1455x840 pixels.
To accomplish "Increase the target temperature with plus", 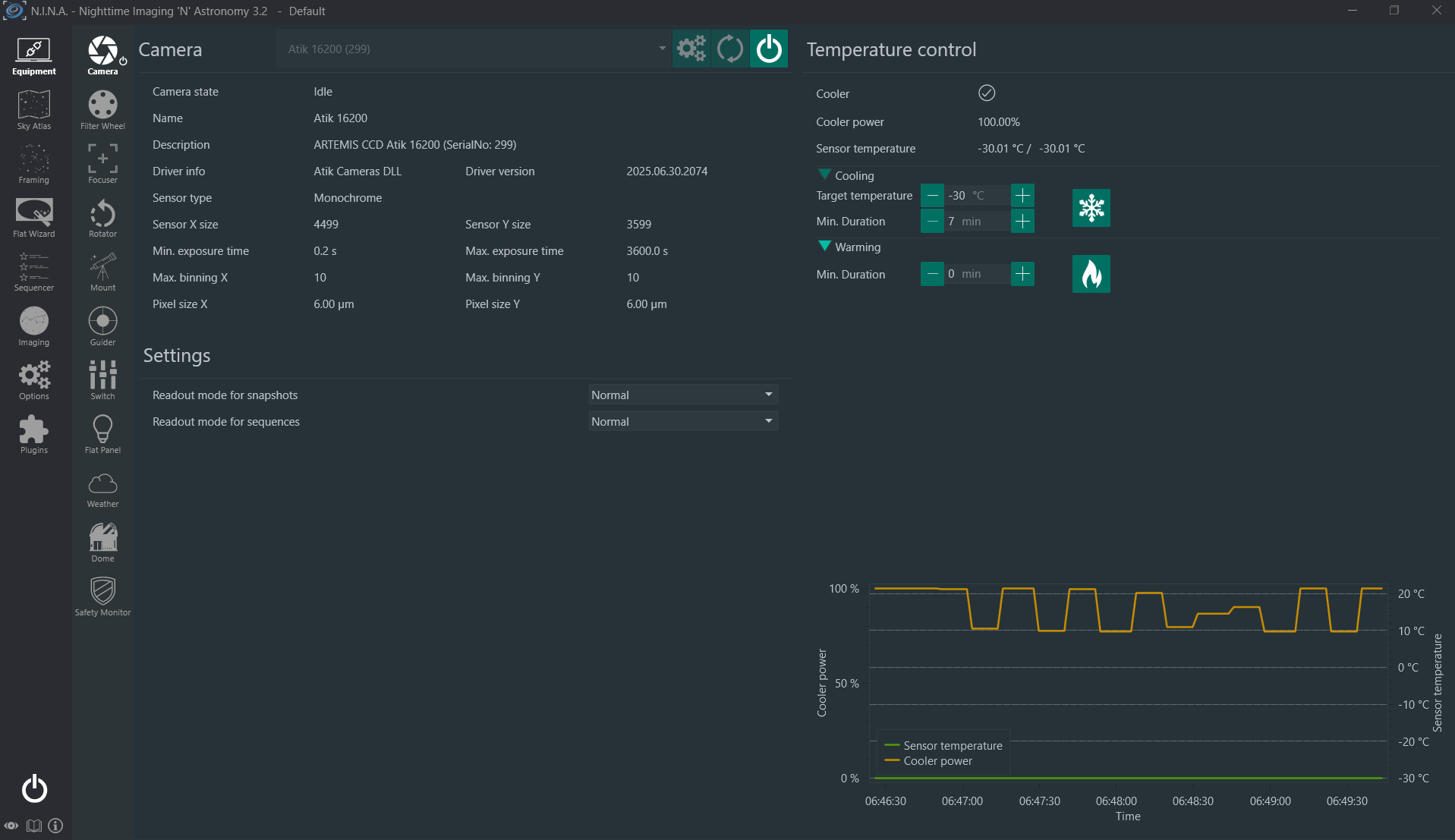I will [1022, 195].
